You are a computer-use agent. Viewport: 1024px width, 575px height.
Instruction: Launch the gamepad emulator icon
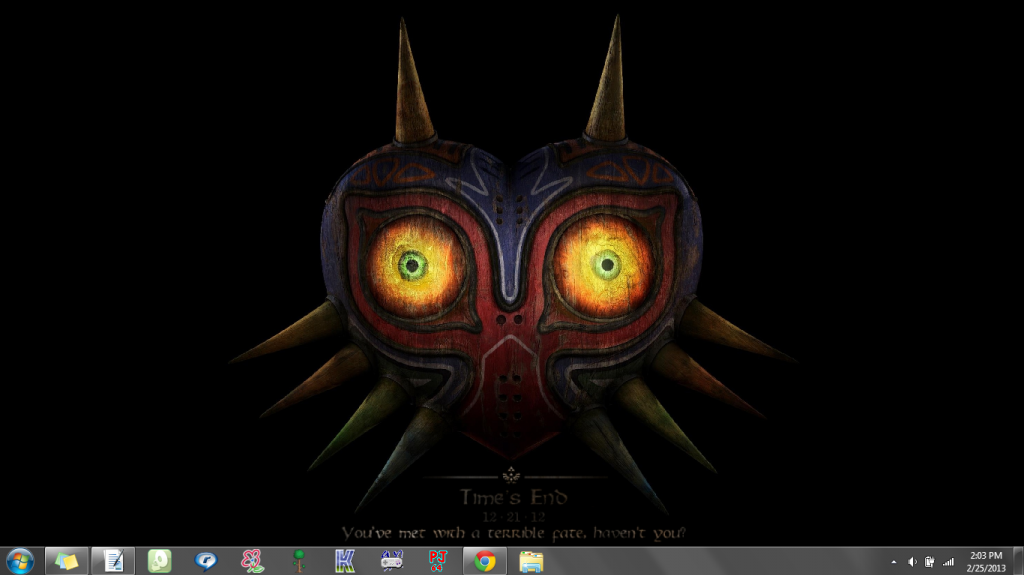(392, 561)
